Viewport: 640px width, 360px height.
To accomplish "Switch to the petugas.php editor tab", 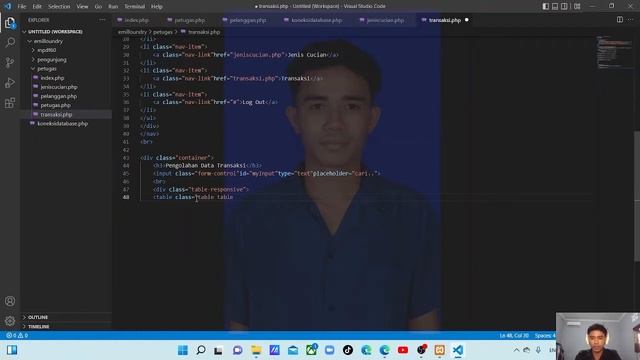I will point(189,20).
